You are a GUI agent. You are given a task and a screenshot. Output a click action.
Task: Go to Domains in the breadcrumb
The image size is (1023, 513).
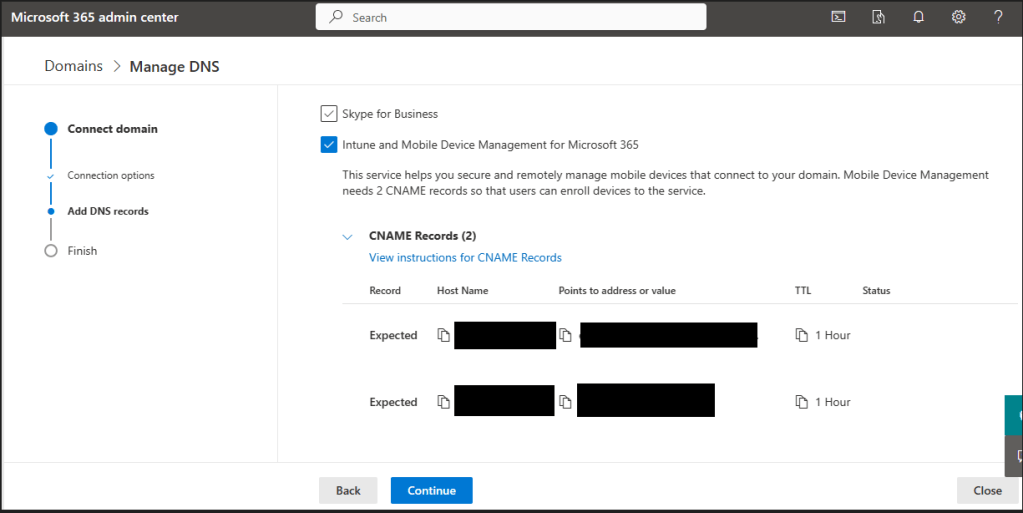click(73, 66)
